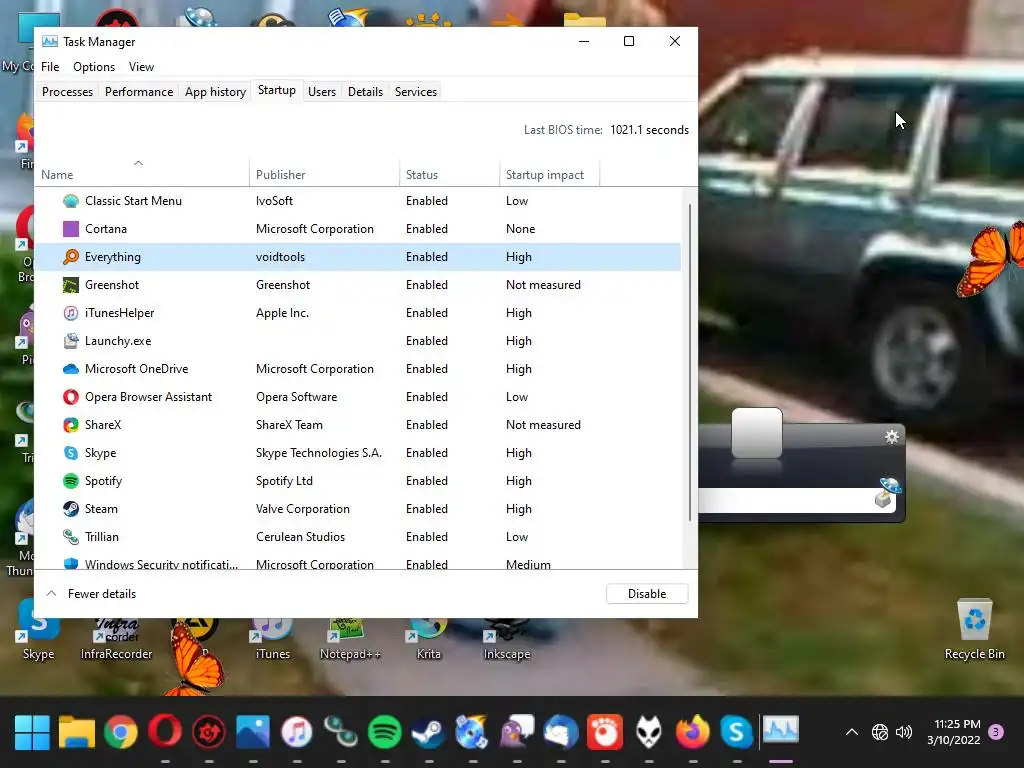Switch to the Services tab
The height and width of the screenshot is (768, 1024).
coord(415,91)
